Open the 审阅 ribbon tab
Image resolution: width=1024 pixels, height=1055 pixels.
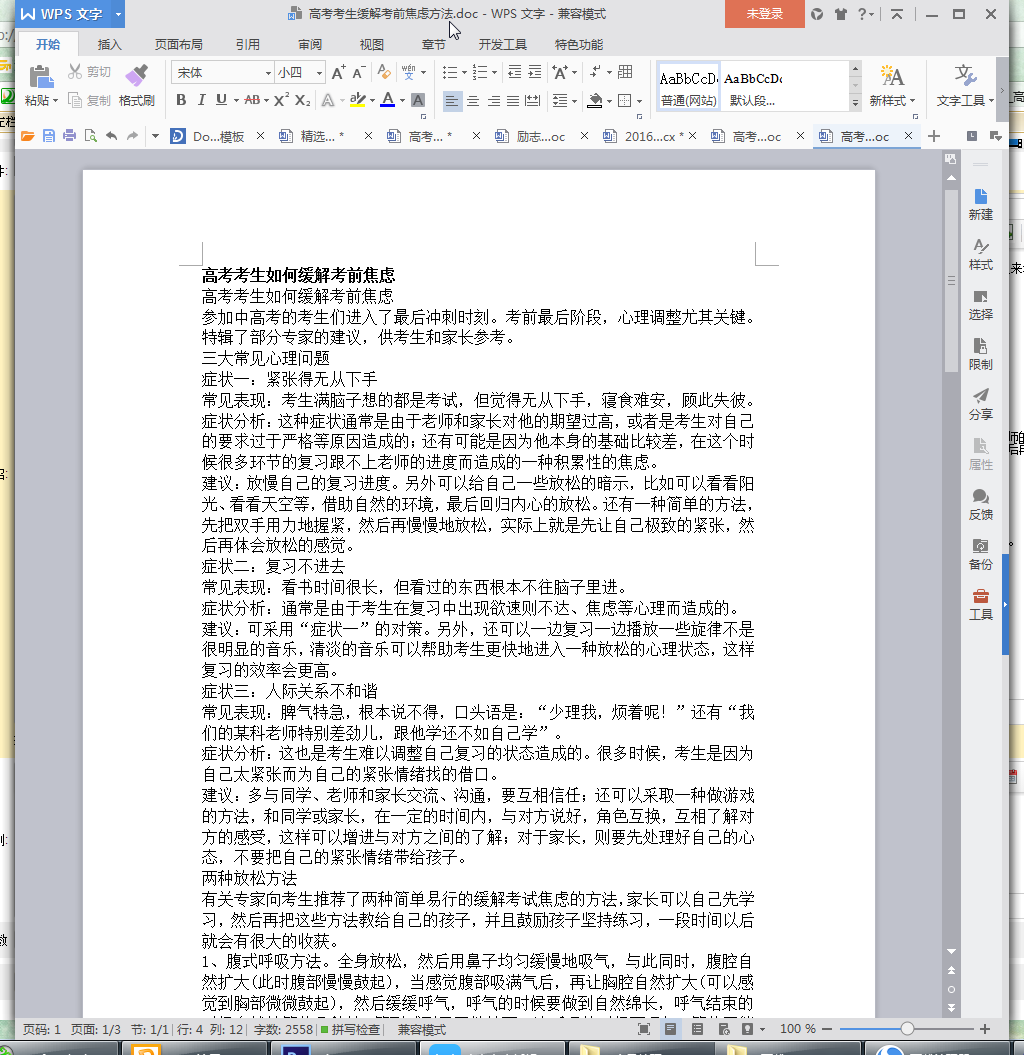click(310, 44)
